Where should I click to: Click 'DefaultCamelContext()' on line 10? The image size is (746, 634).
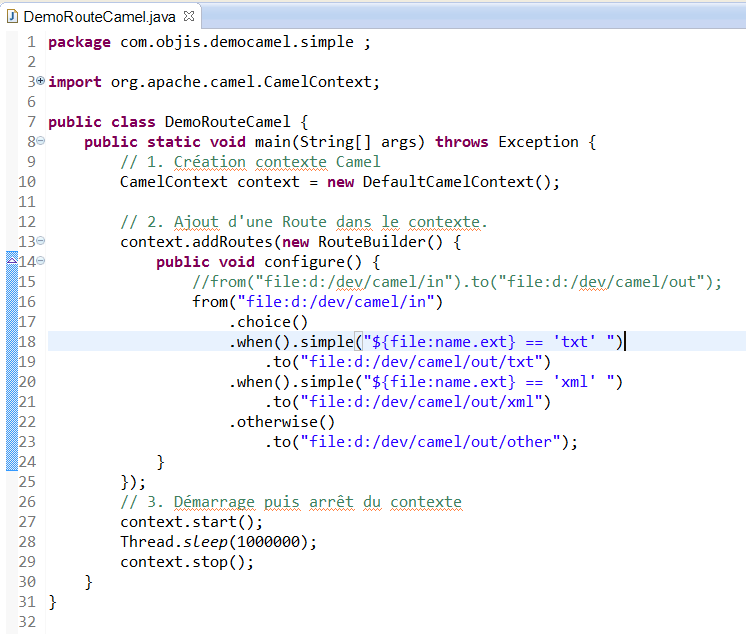tap(457, 182)
